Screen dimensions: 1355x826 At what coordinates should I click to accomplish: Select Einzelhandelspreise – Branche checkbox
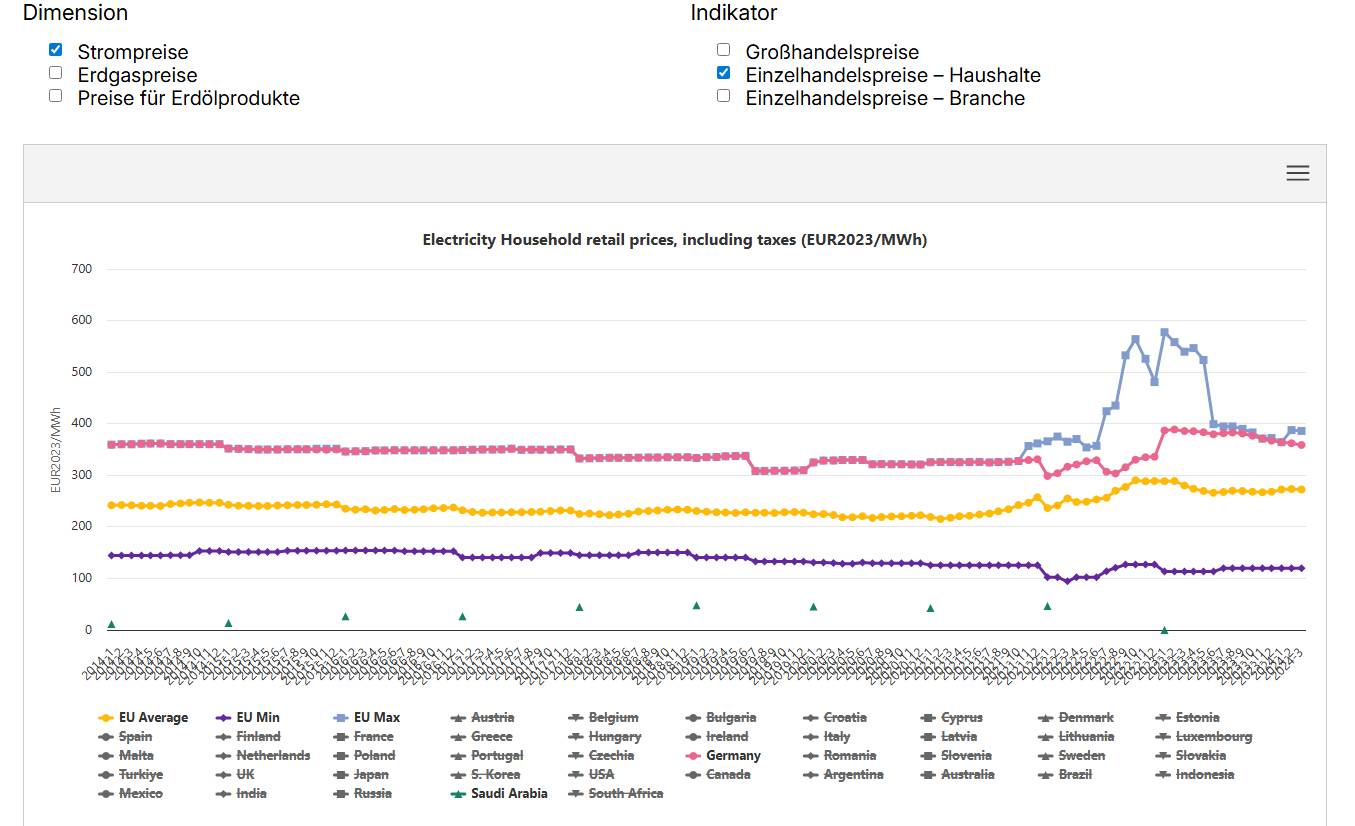(x=723, y=96)
